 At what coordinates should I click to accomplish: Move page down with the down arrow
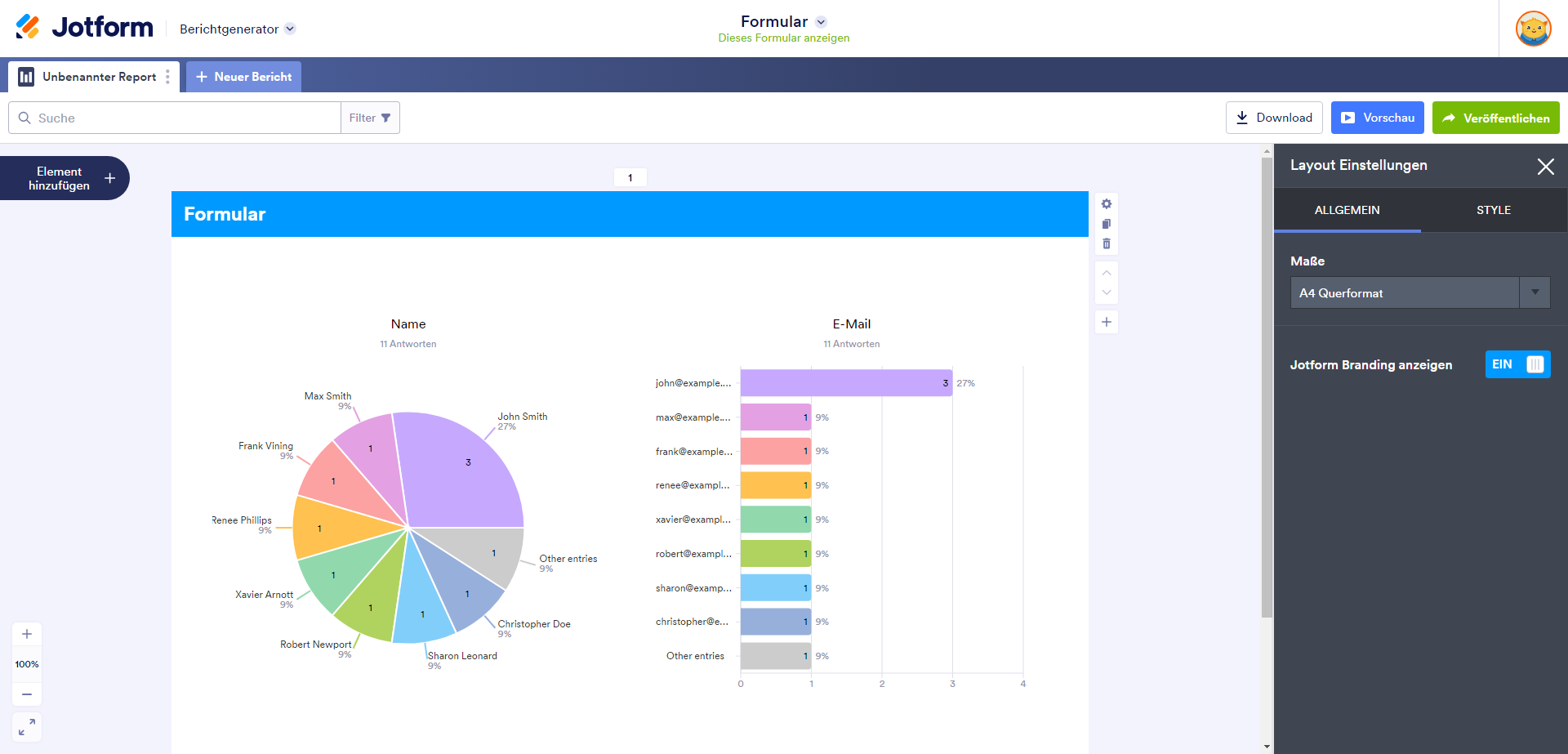click(1107, 292)
